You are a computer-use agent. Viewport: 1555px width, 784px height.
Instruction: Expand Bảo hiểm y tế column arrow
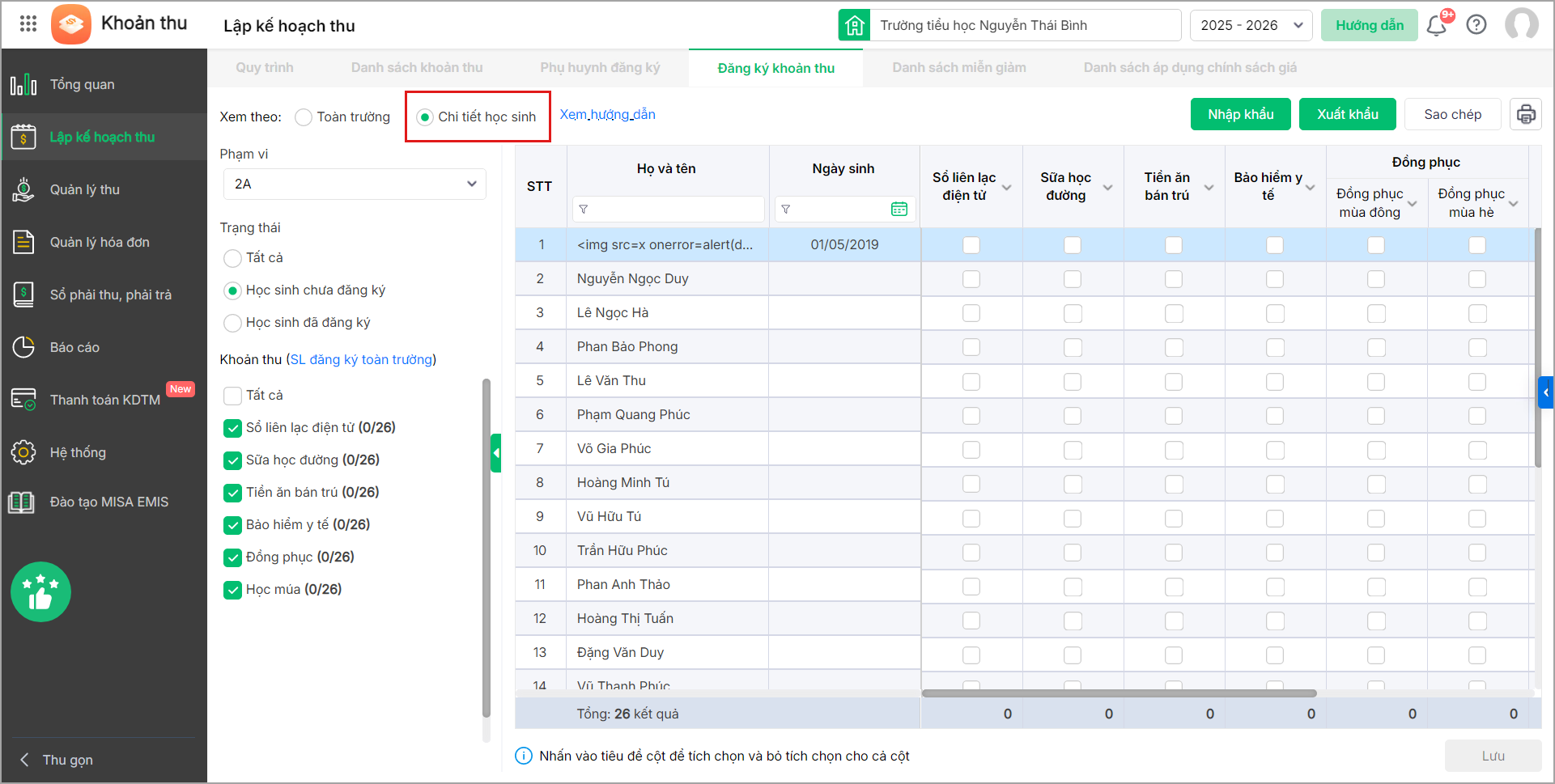(1311, 188)
